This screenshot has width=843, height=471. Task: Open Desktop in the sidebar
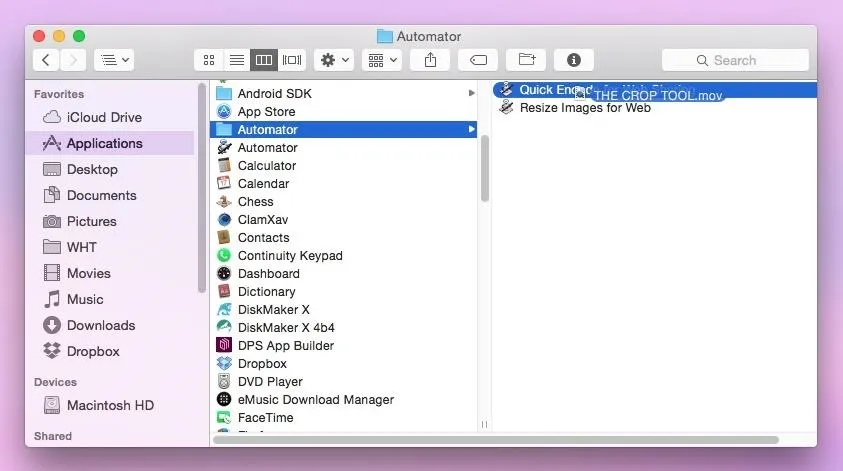110,169
